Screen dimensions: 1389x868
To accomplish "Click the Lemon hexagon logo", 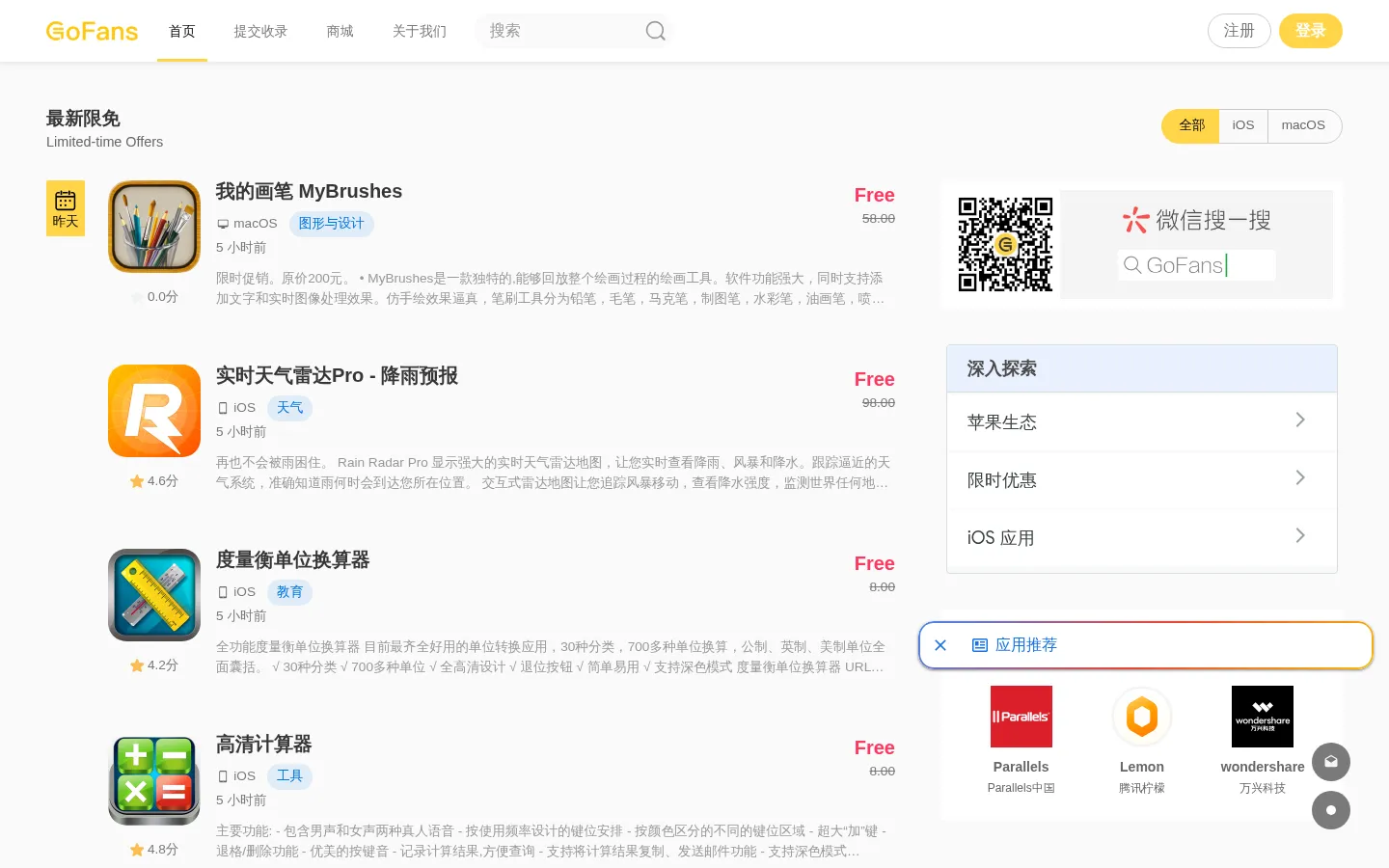I will (x=1142, y=717).
